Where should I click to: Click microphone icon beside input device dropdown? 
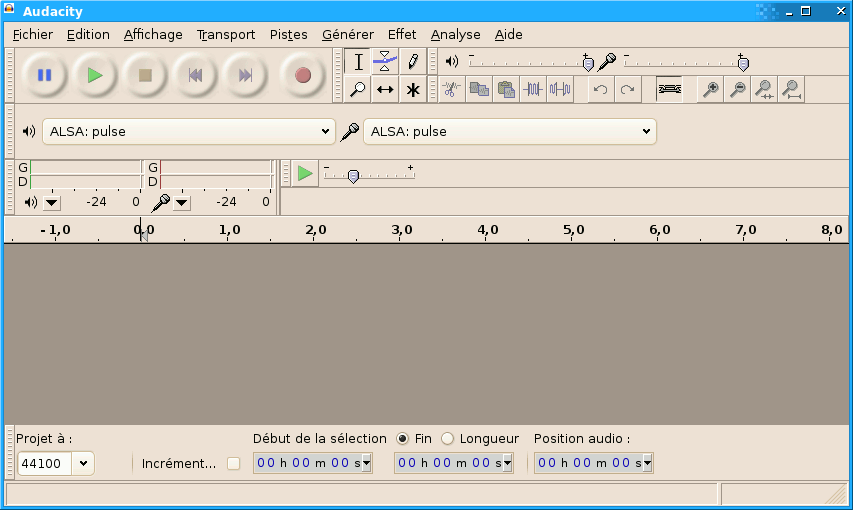click(349, 132)
